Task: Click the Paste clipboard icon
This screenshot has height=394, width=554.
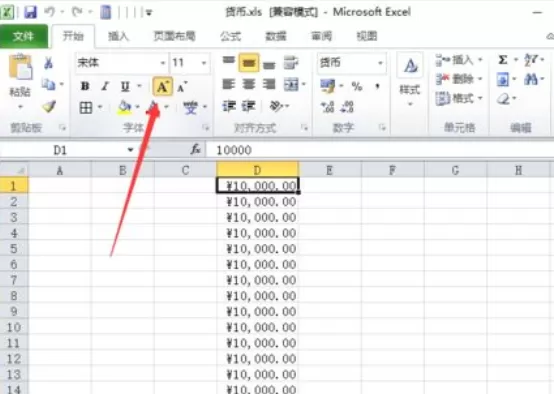Action: (x=20, y=66)
